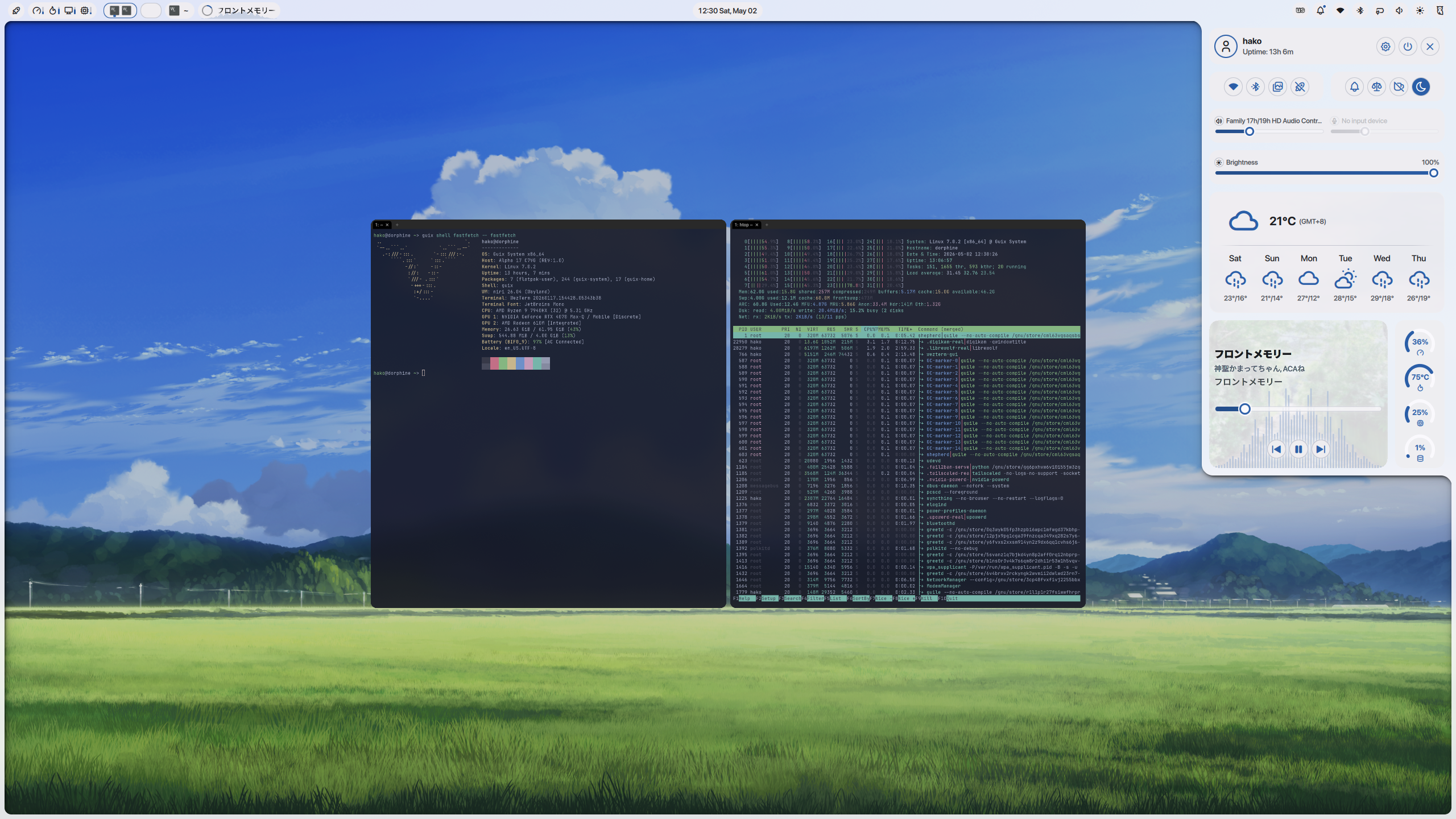Click the balance scale power profile button
This screenshot has width=1456, height=819.
click(x=1376, y=86)
